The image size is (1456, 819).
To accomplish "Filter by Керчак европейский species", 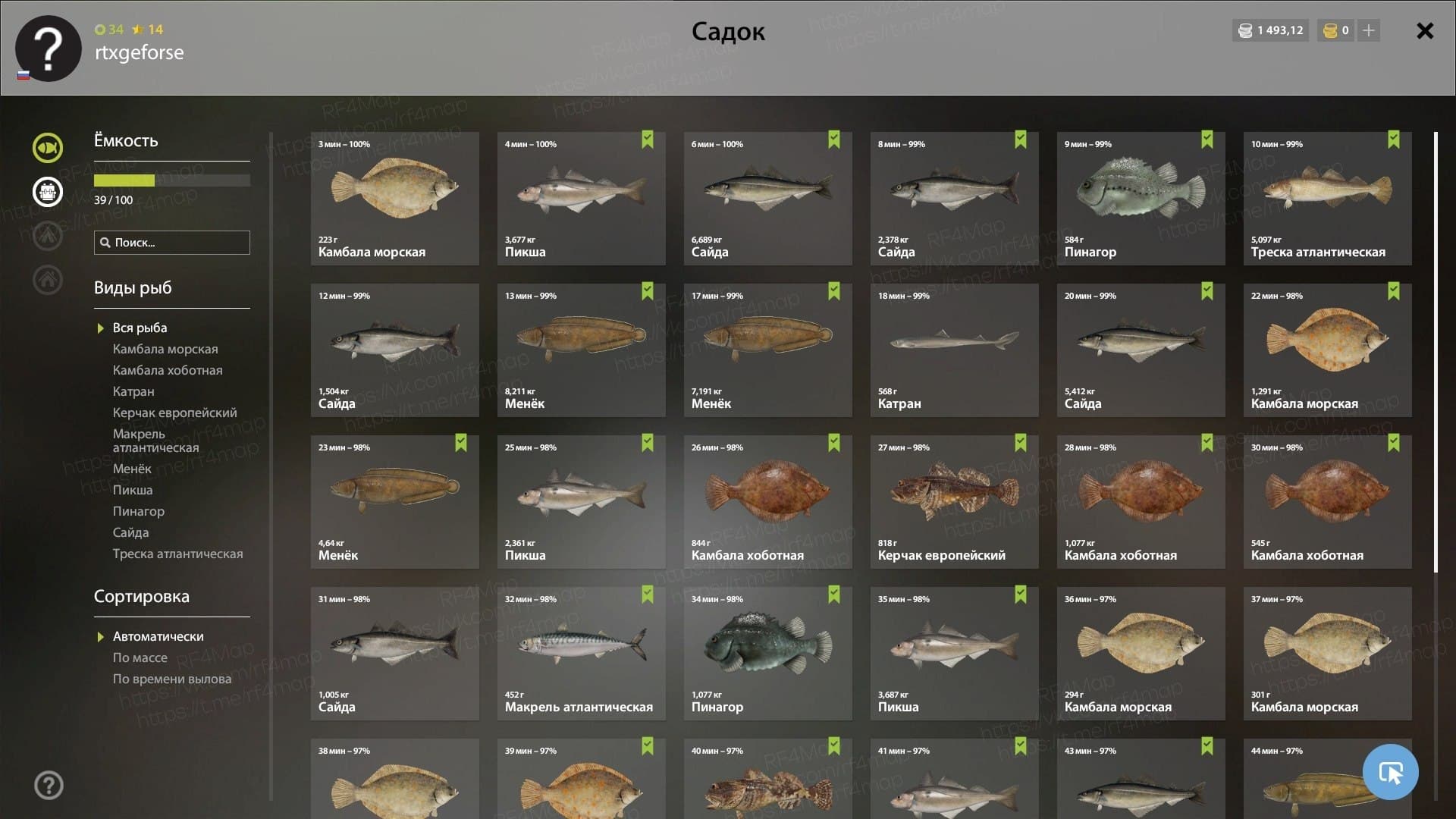I will [x=174, y=413].
